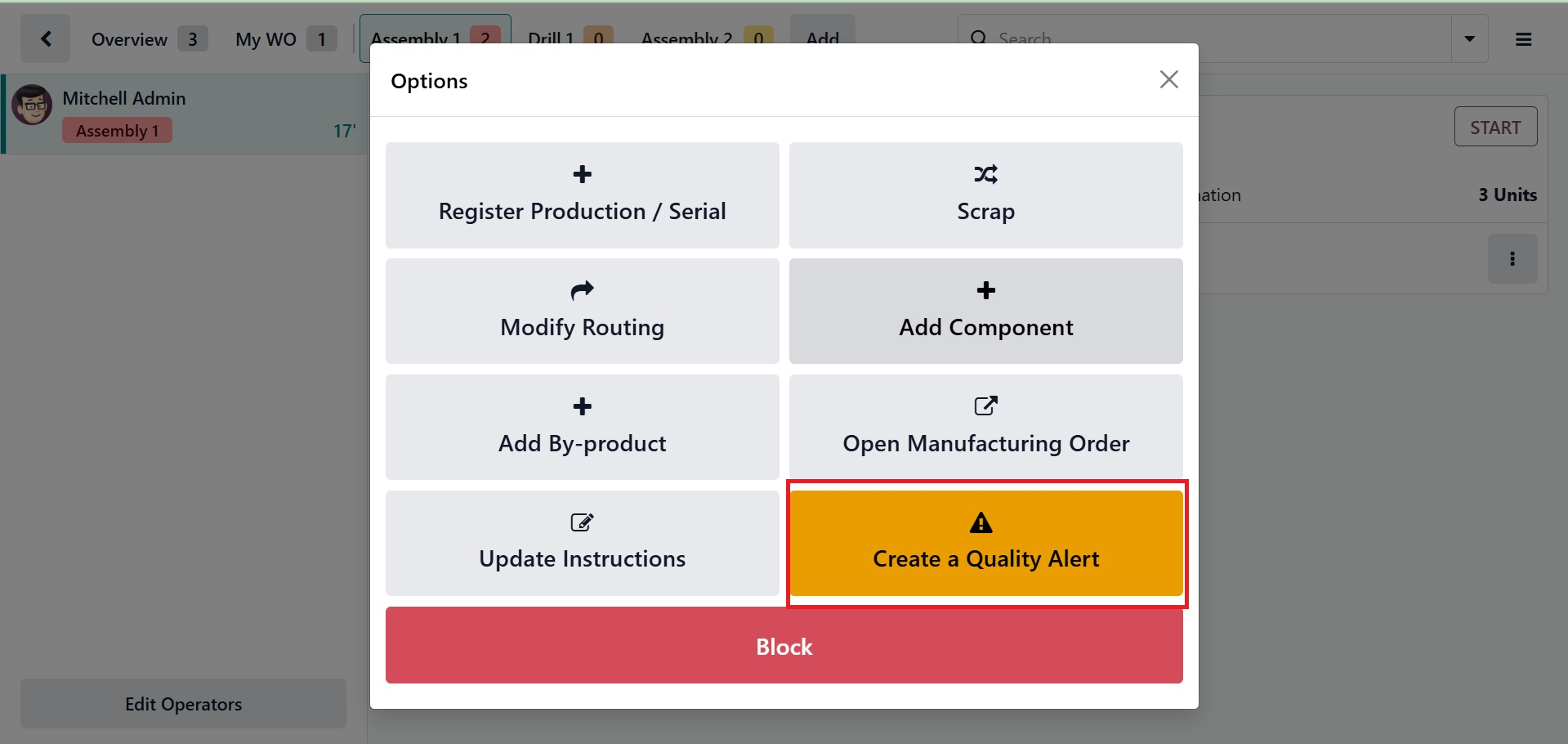Screen dimensions: 1568x744
Task: Click Add Component button
Action: tap(986, 311)
